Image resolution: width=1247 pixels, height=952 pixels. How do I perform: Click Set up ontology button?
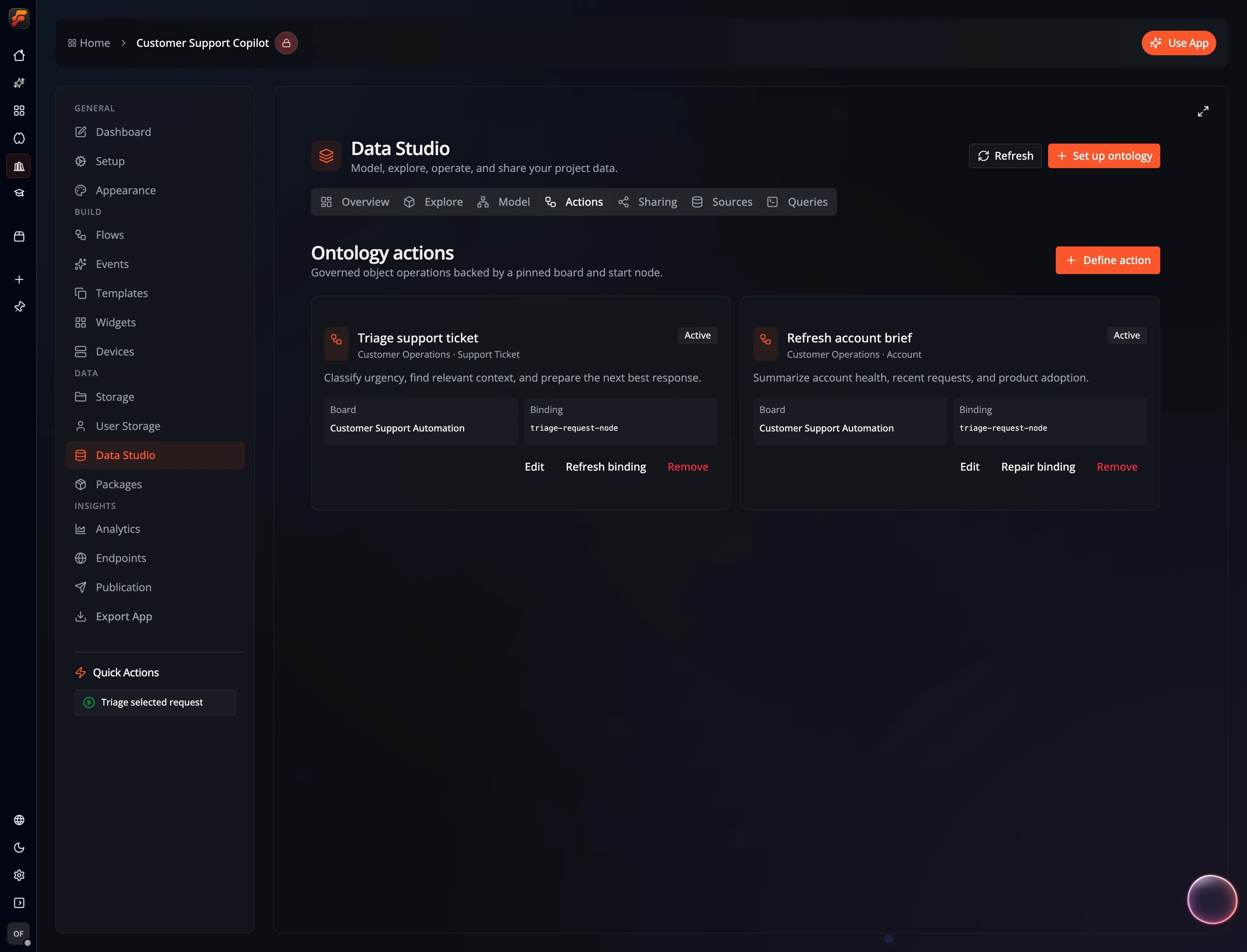click(1103, 156)
